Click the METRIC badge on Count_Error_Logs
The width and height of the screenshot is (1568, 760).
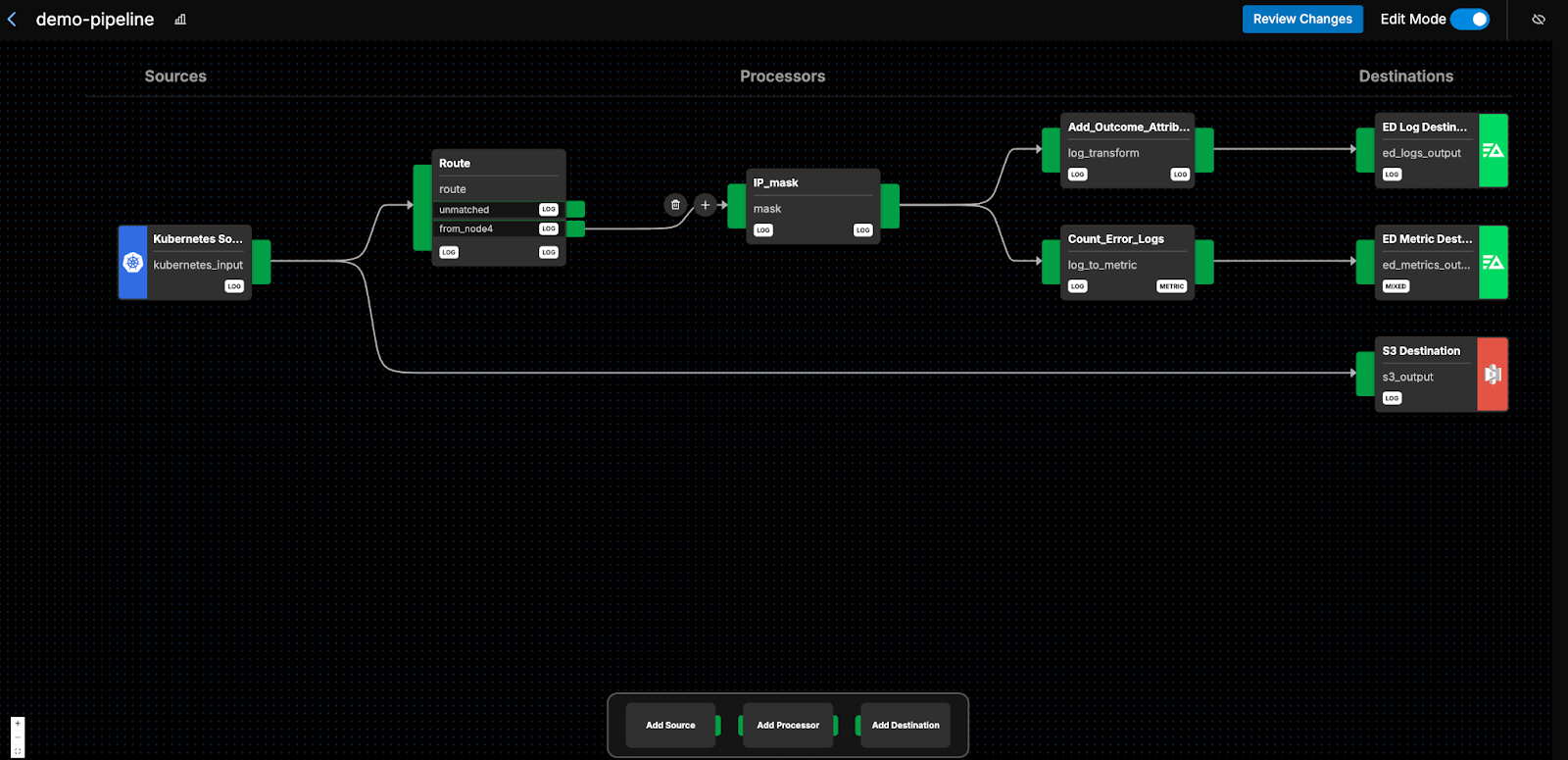tap(1171, 286)
